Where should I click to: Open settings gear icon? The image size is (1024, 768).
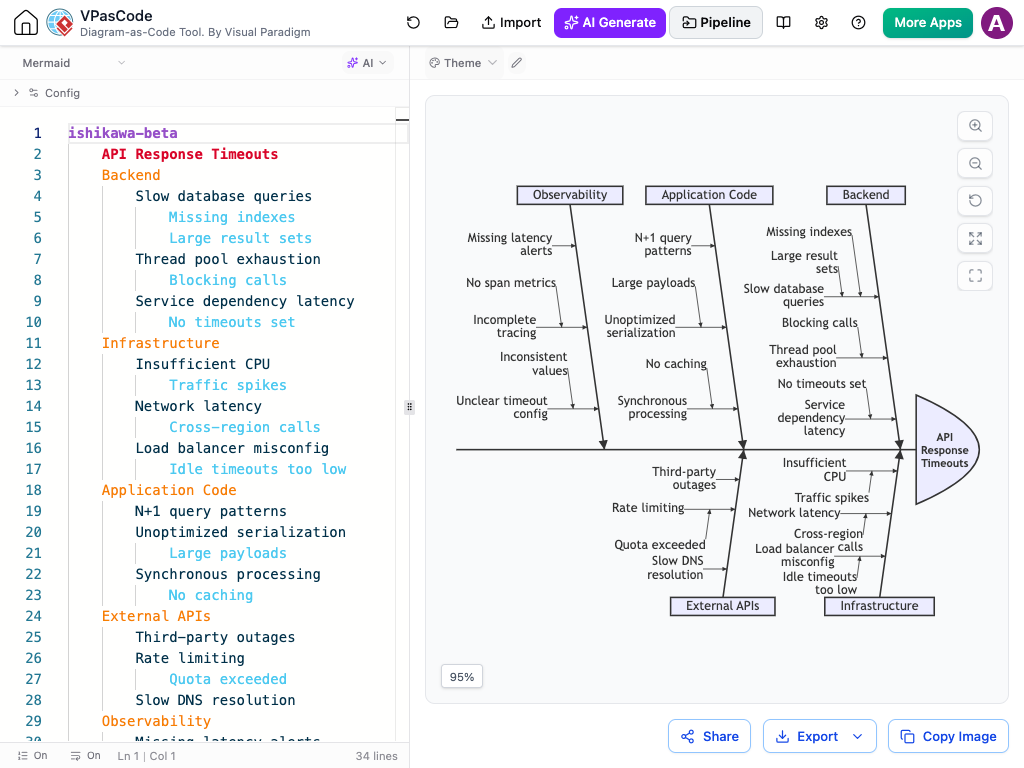pyautogui.click(x=821, y=22)
